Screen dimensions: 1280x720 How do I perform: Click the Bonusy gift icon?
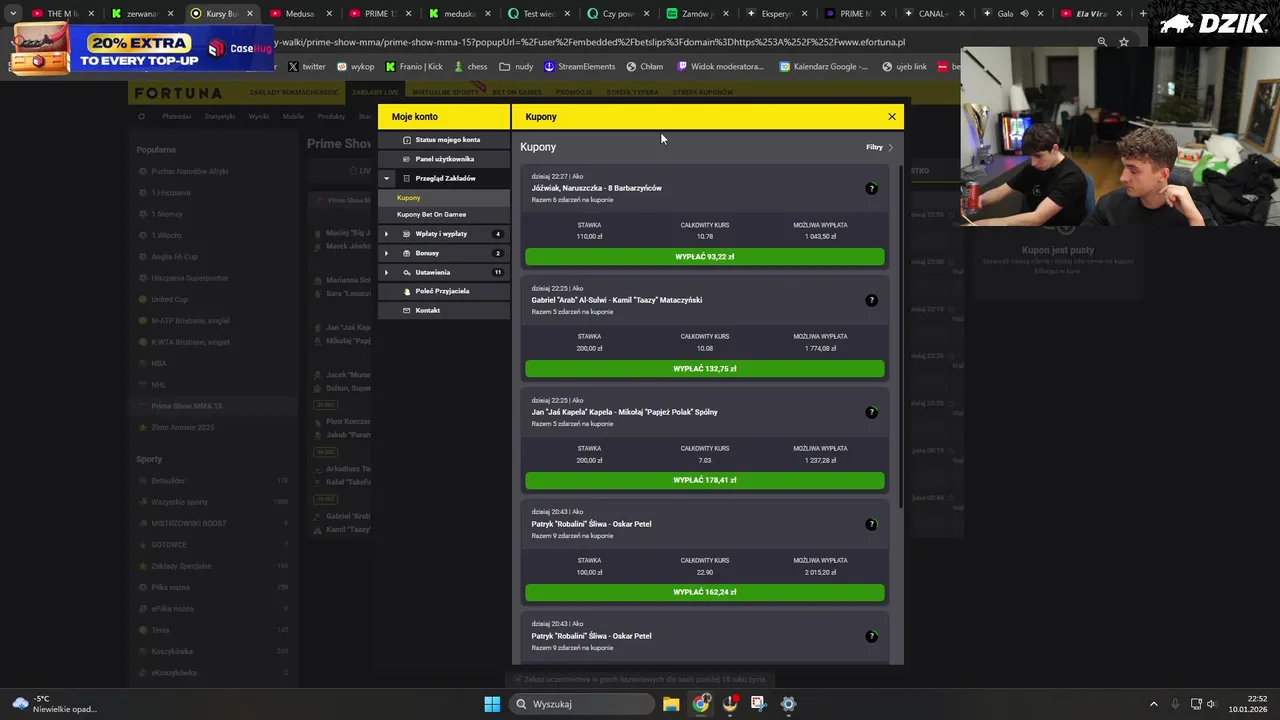406,253
